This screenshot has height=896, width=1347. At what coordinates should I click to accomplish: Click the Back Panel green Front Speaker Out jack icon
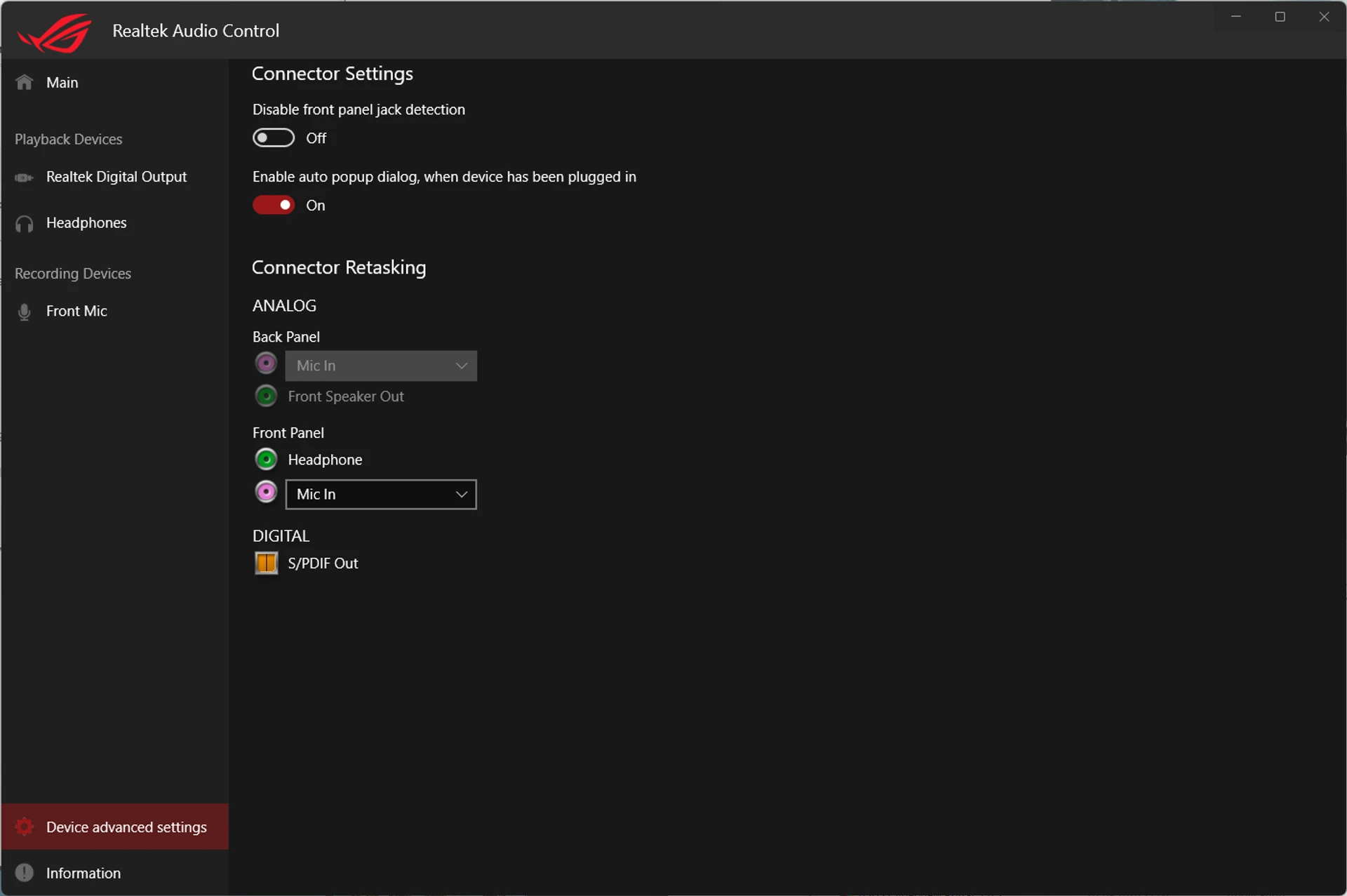point(266,396)
